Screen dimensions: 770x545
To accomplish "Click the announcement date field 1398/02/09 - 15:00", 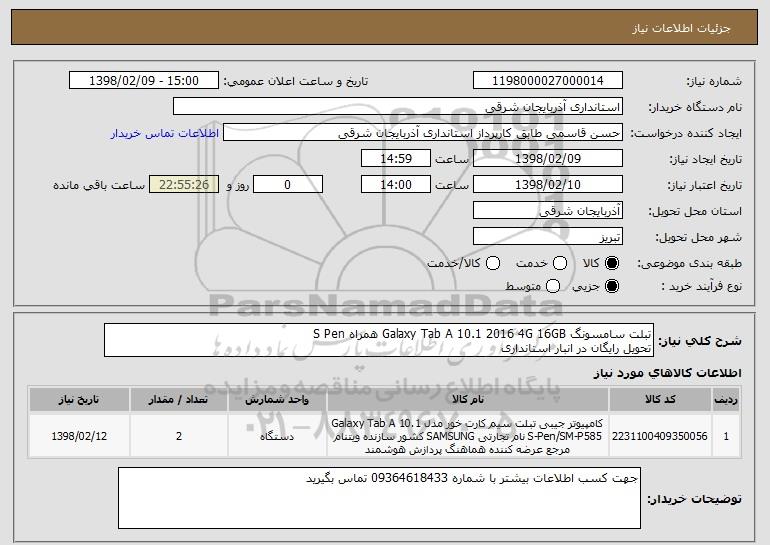I will coord(144,81).
